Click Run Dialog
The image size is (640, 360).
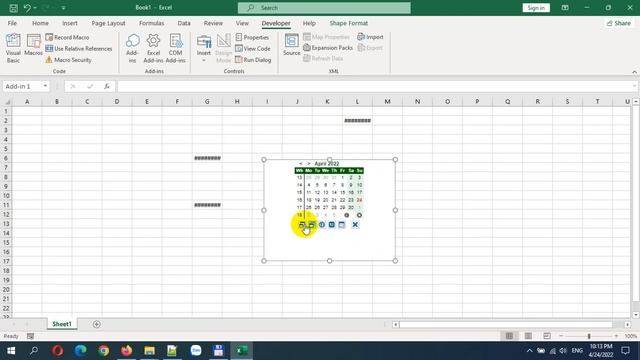(253, 60)
